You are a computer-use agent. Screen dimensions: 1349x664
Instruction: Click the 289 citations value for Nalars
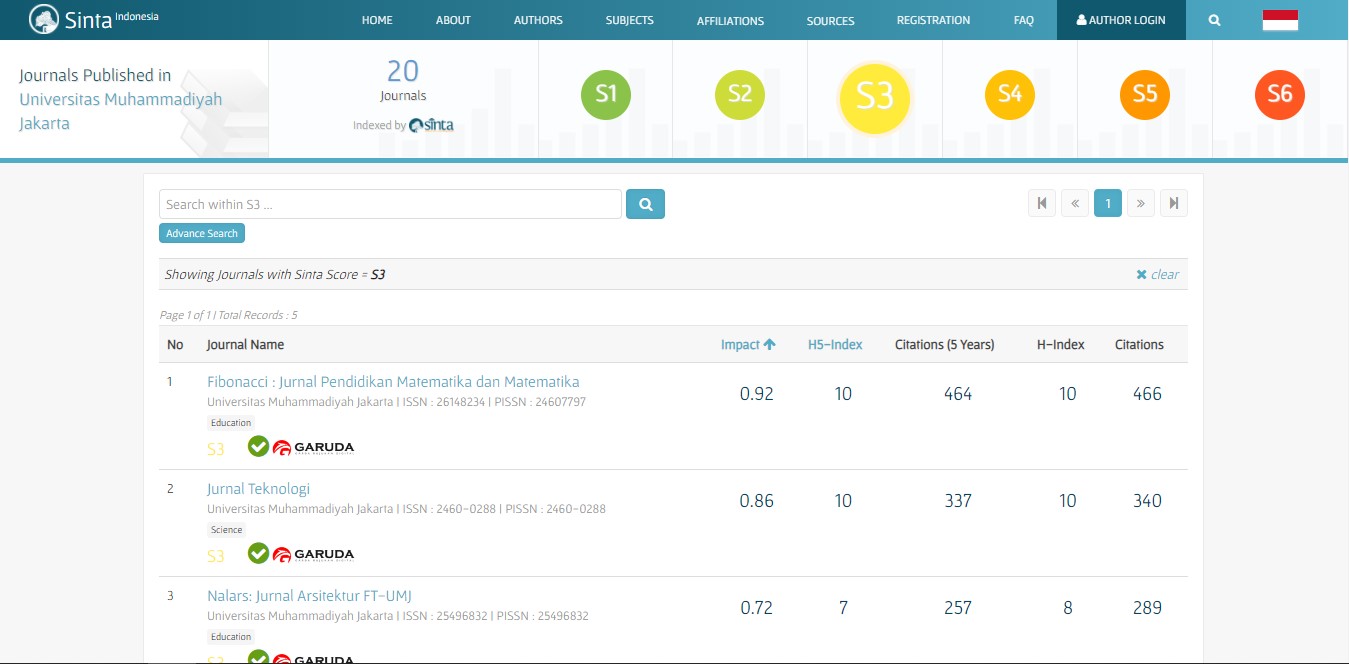(1147, 608)
